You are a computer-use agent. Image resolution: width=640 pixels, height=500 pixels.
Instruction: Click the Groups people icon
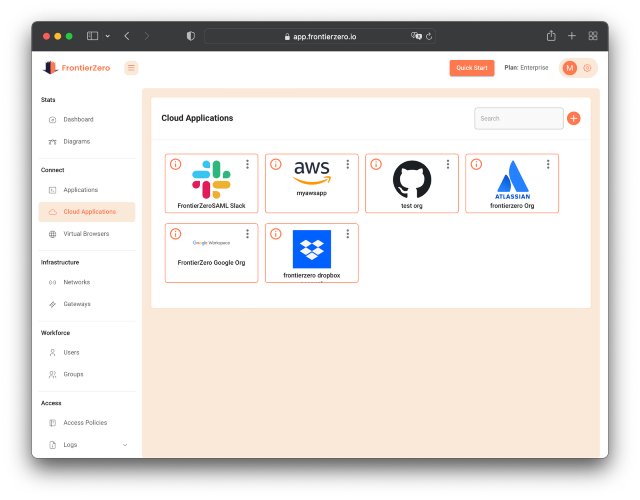[52, 374]
